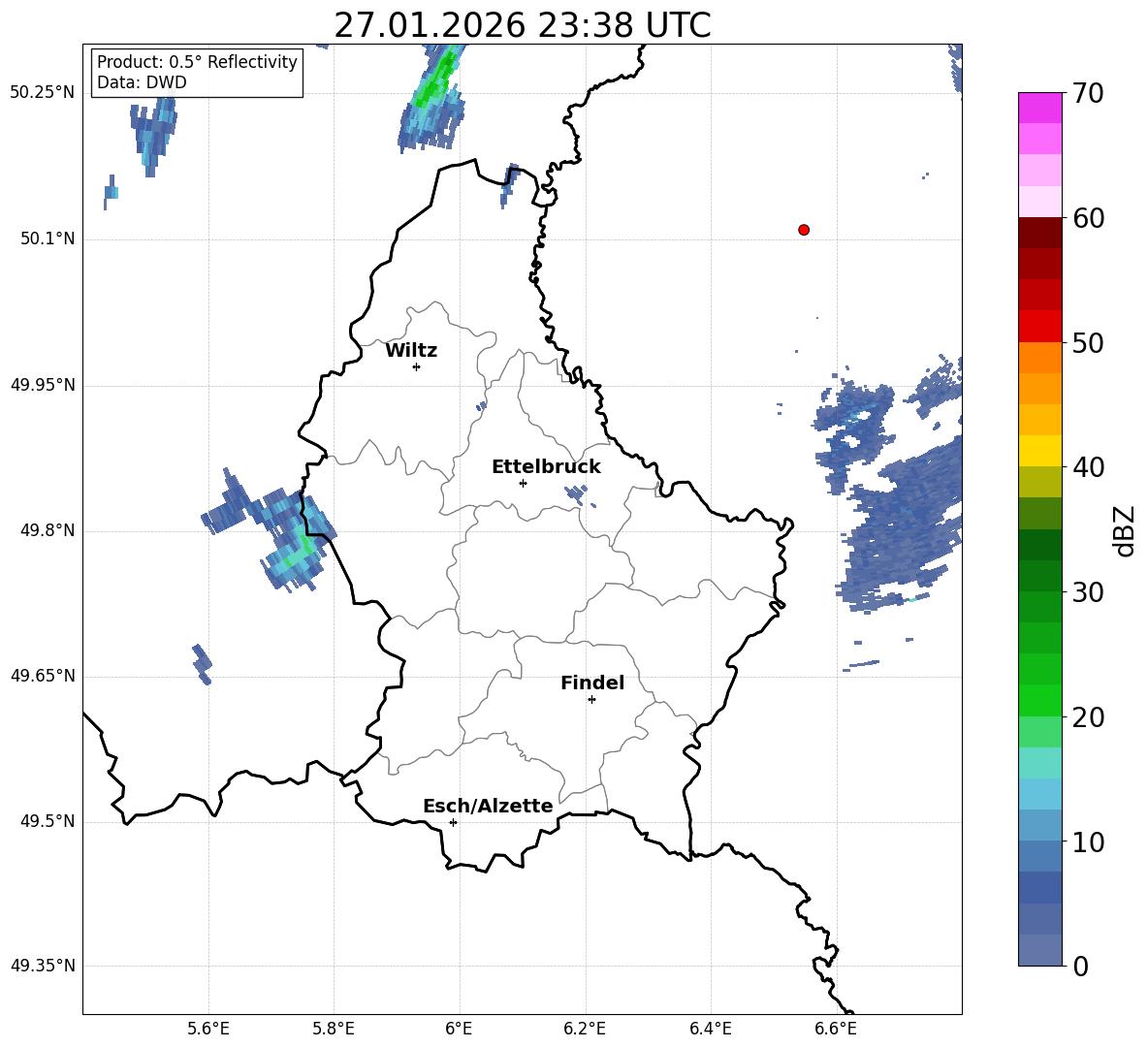
Task: Click the green radar echo at the top edge
Action: click(x=432, y=95)
